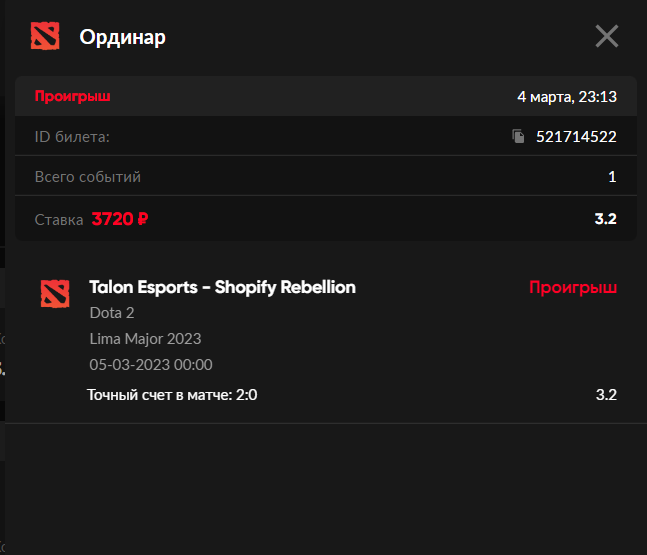Click the 3.2 odds beside exact score

pos(606,395)
